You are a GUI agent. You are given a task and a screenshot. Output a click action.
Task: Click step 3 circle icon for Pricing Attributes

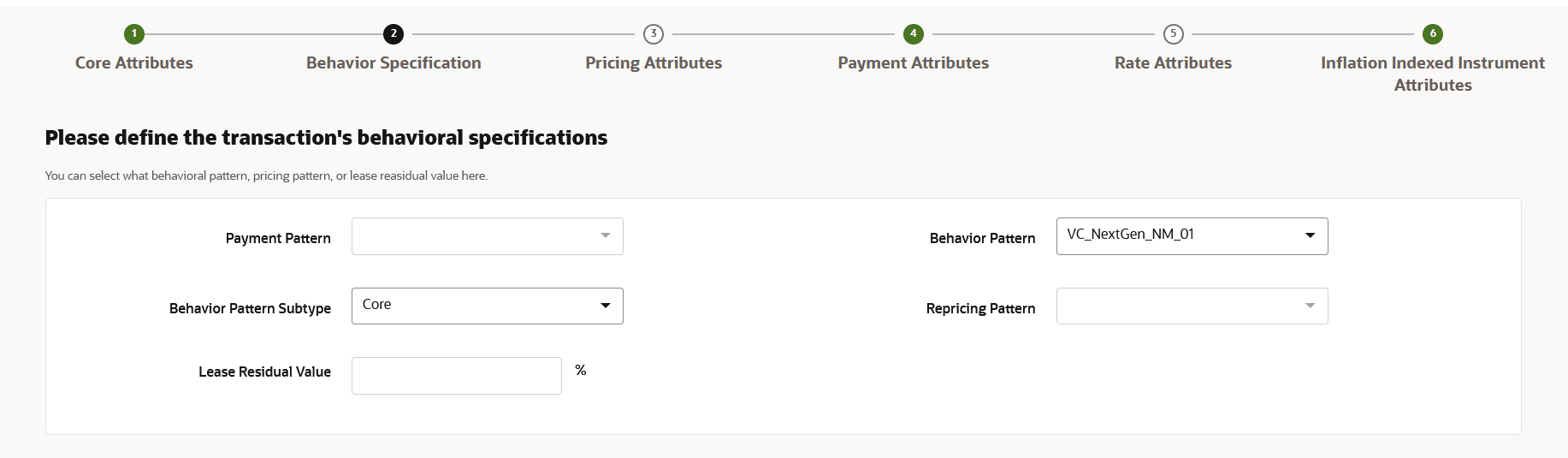[x=654, y=34]
